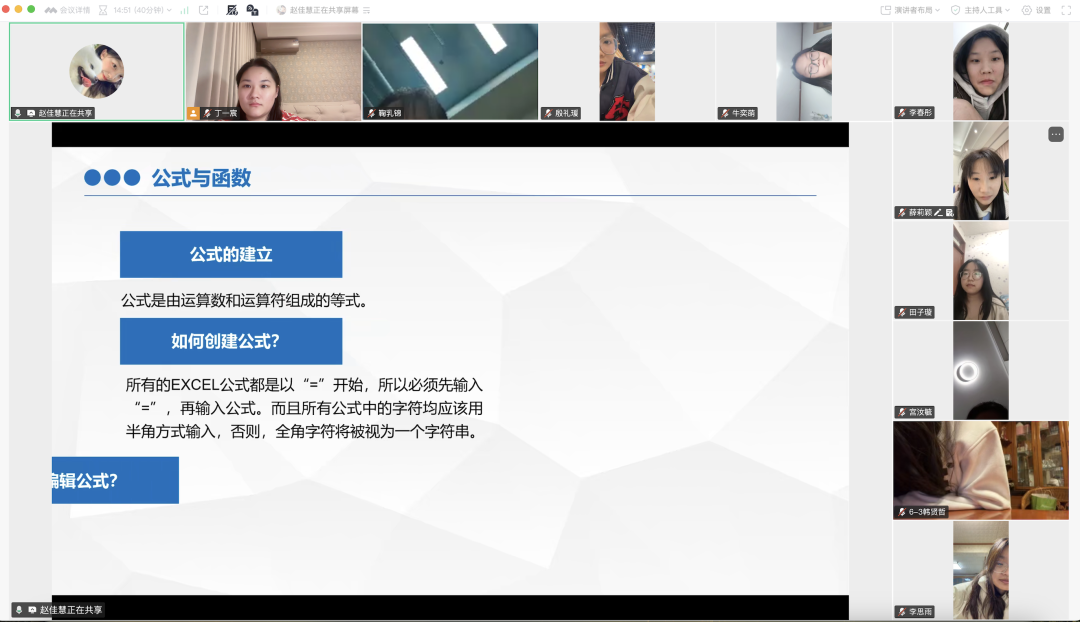Toggle full screen mode icon

click(1064, 10)
